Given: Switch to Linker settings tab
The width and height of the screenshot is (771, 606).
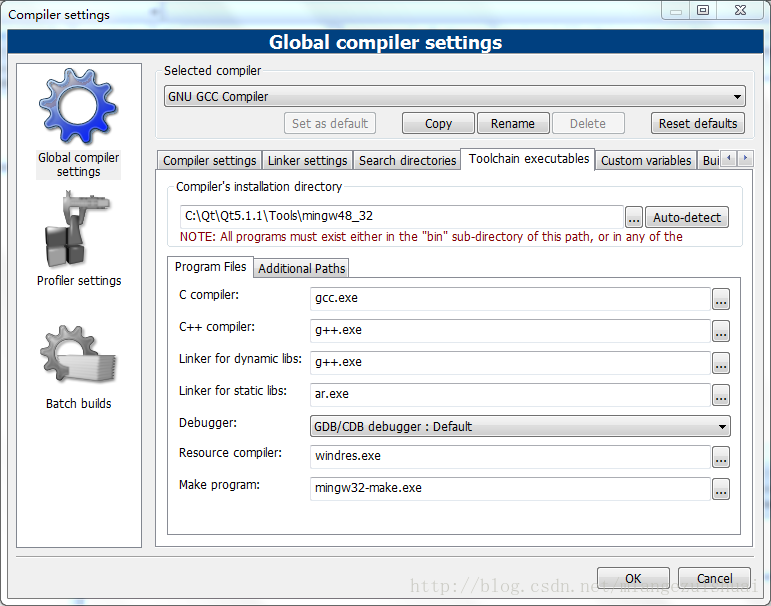Looking at the screenshot, I should [x=307, y=161].
